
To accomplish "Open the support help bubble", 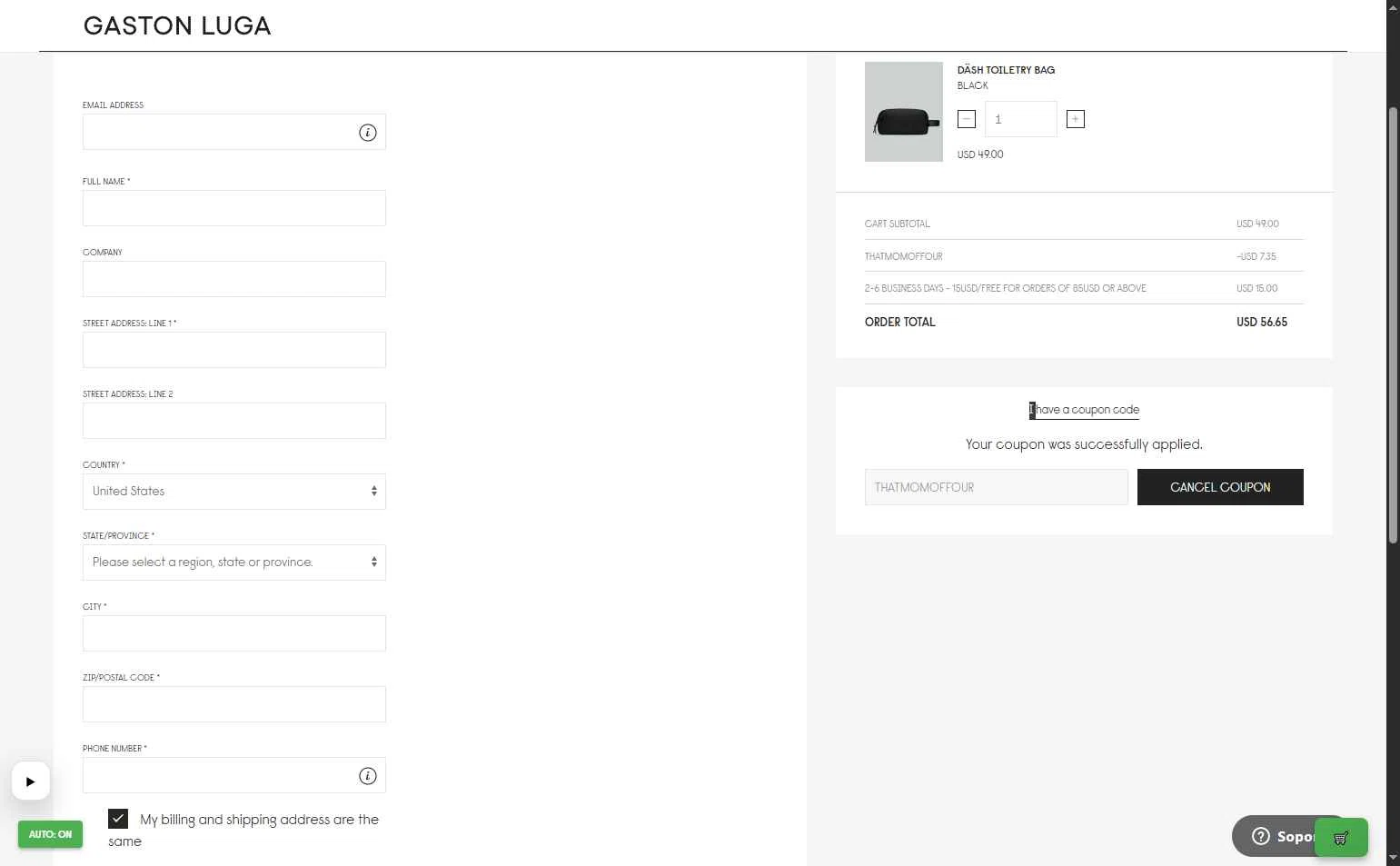I will 1274,836.
